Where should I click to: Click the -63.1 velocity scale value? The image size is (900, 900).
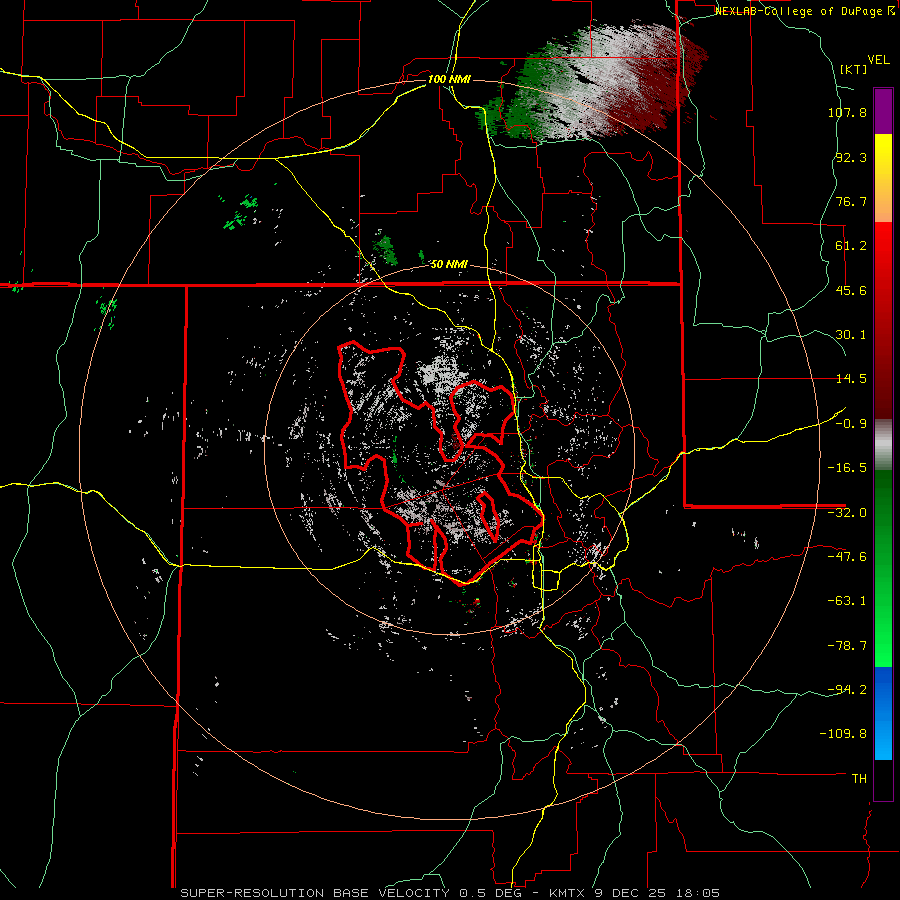pyautogui.click(x=847, y=601)
